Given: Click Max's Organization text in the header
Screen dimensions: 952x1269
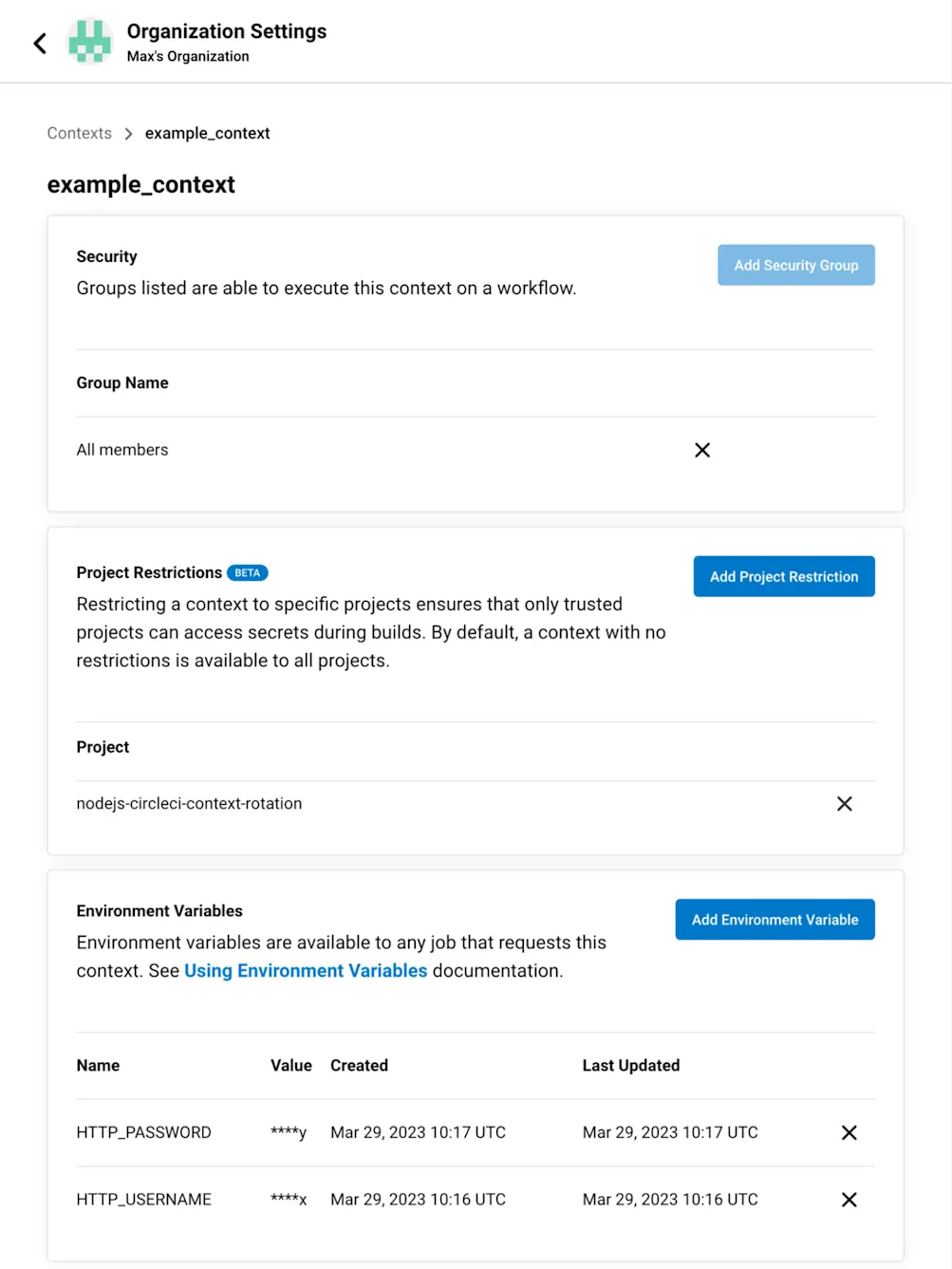Looking at the screenshot, I should click(186, 56).
